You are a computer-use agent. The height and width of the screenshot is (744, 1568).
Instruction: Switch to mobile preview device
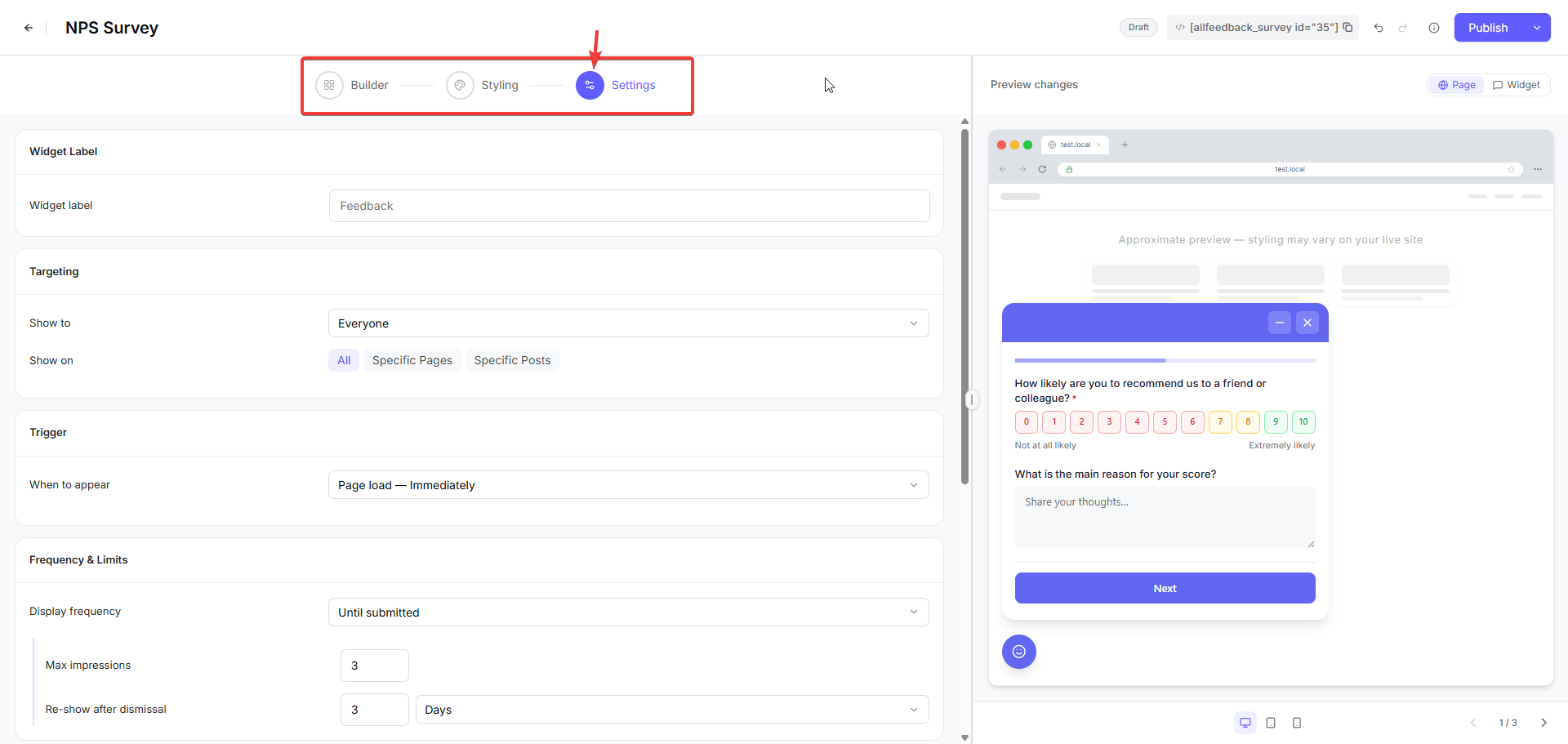tap(1297, 723)
